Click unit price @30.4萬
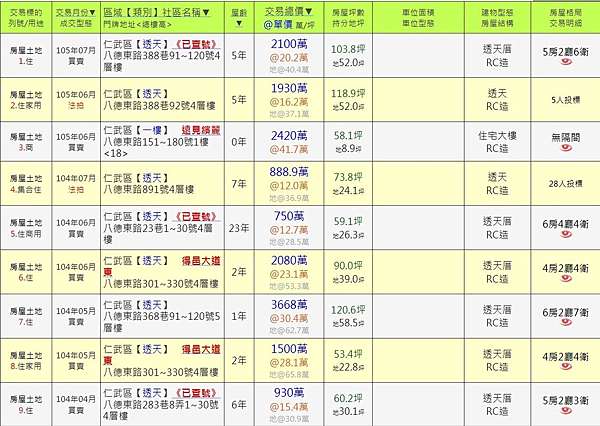600x426 pixels. (x=289, y=318)
